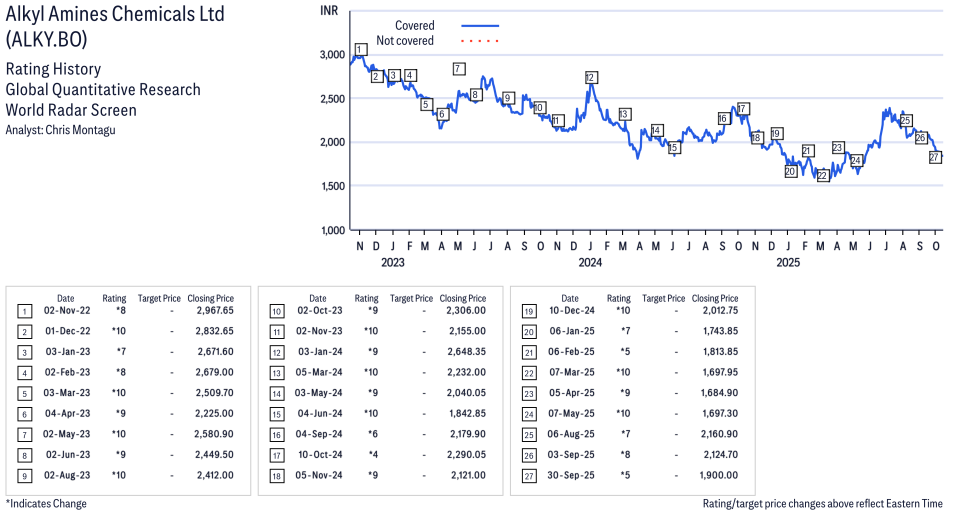Click the Alkyl Amines Chemicals Ltd title
Image resolution: width=954 pixels, height=510 pixels.
click(x=115, y=14)
